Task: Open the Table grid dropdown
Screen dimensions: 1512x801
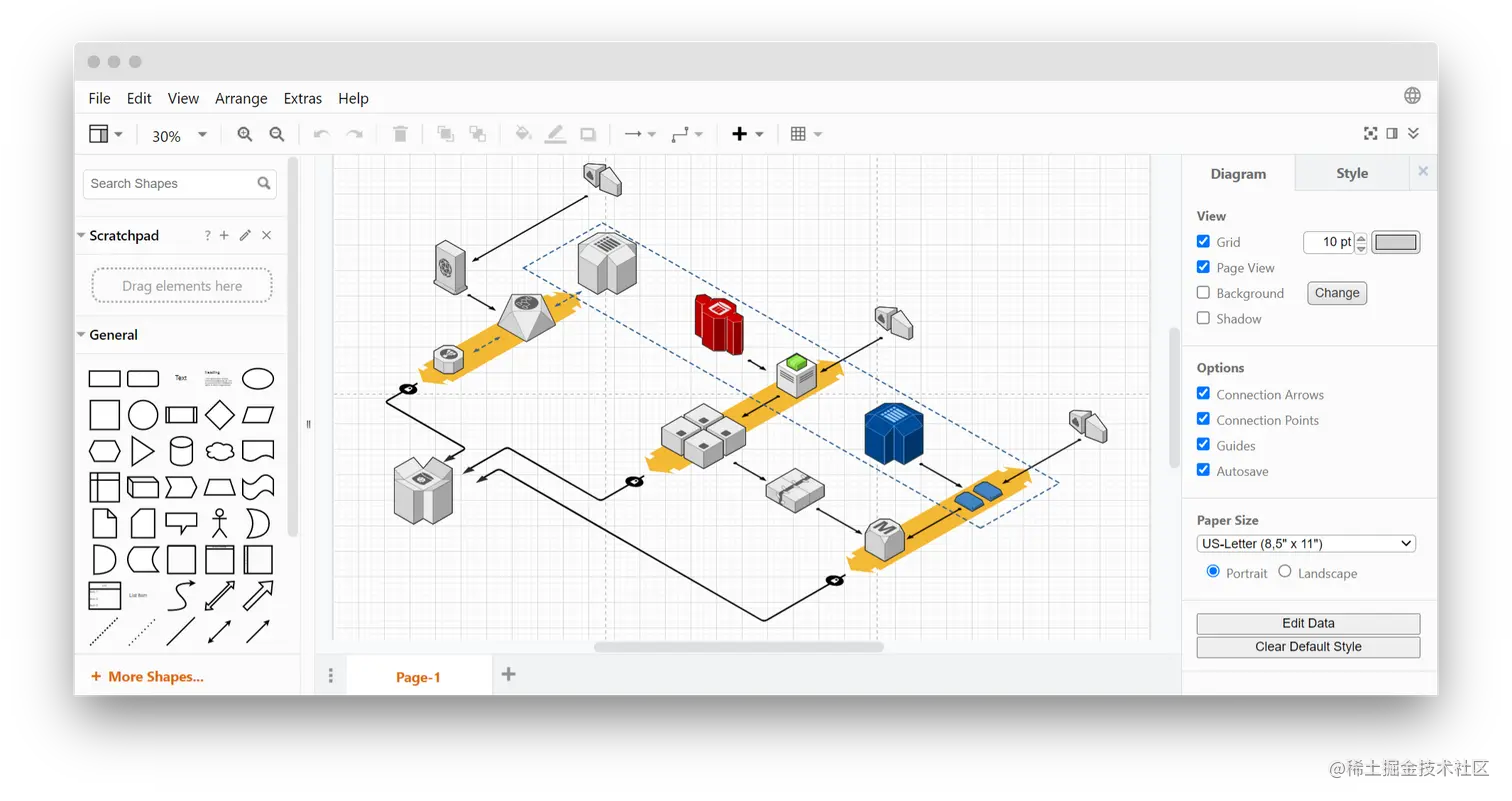Action: coord(806,134)
